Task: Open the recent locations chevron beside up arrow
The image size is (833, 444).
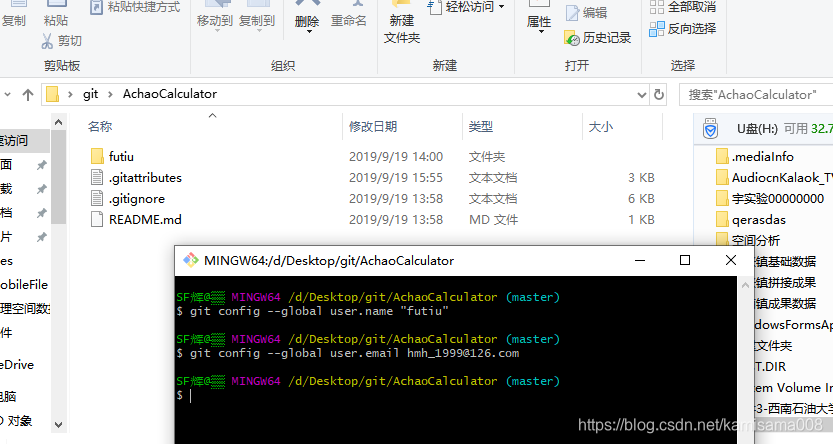Action: point(7,95)
